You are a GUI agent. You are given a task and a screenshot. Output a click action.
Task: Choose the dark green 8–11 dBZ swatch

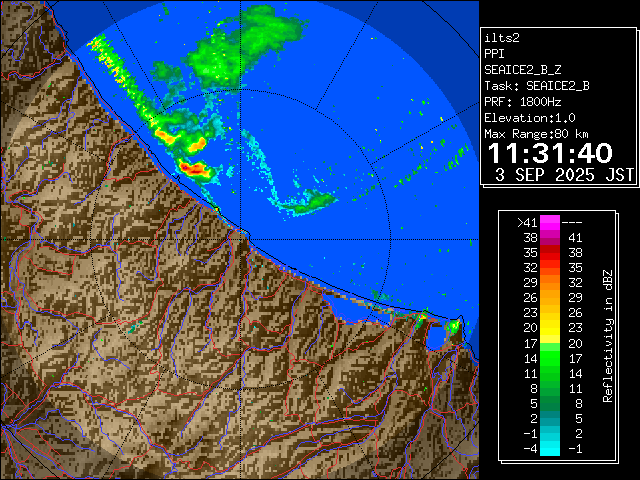[x=549, y=387]
